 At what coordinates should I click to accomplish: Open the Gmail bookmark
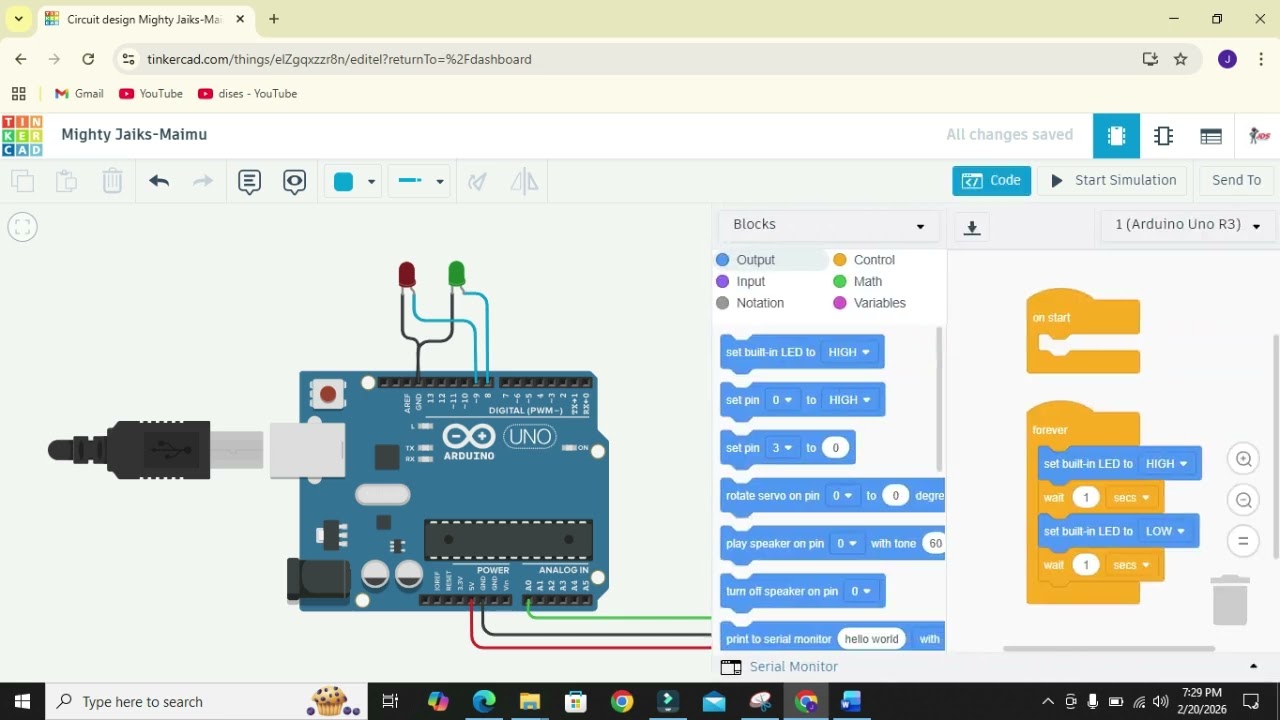pos(79,94)
